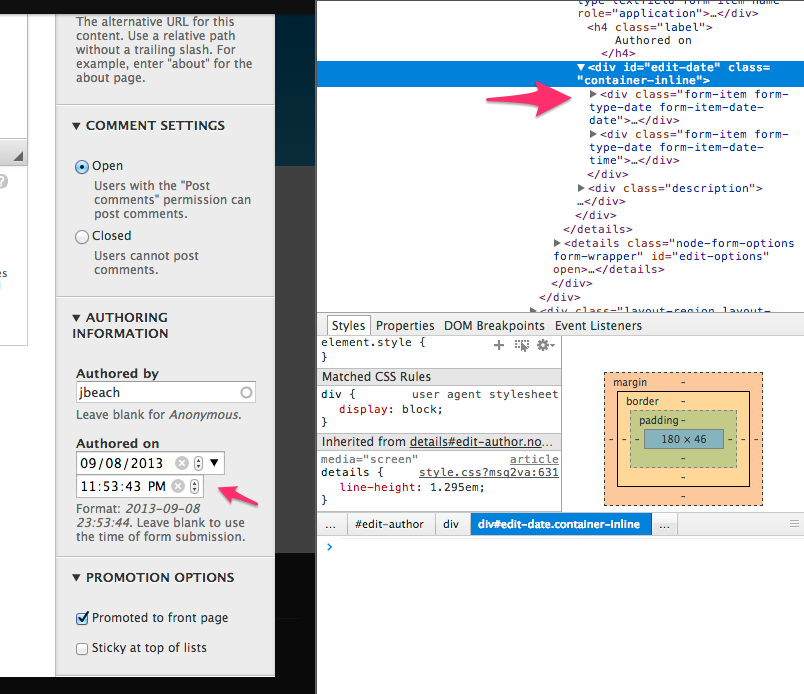Select the Closed comments radio button

coord(82,236)
